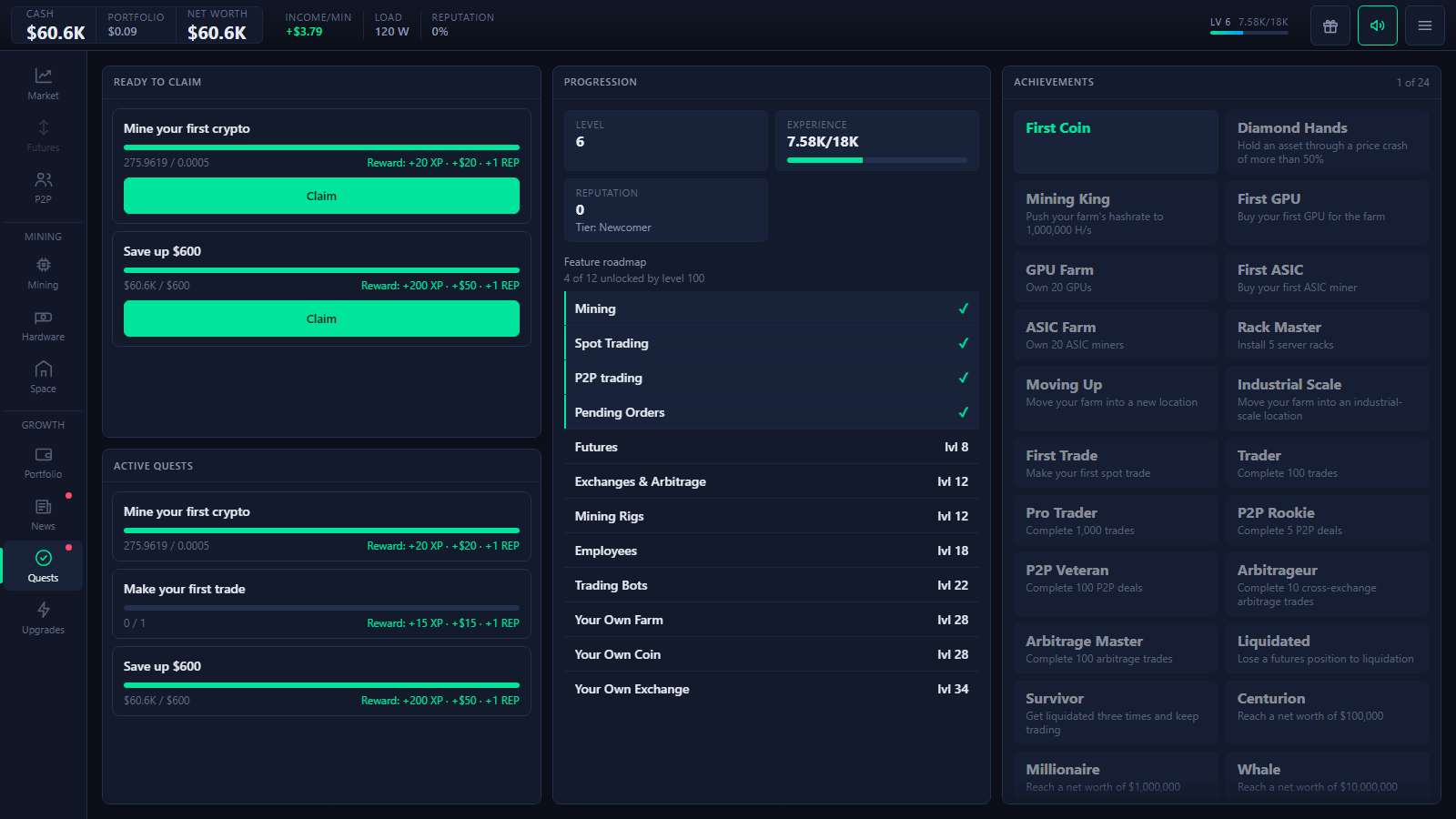
Task: Click the Net Worth value
Action: pos(217,33)
